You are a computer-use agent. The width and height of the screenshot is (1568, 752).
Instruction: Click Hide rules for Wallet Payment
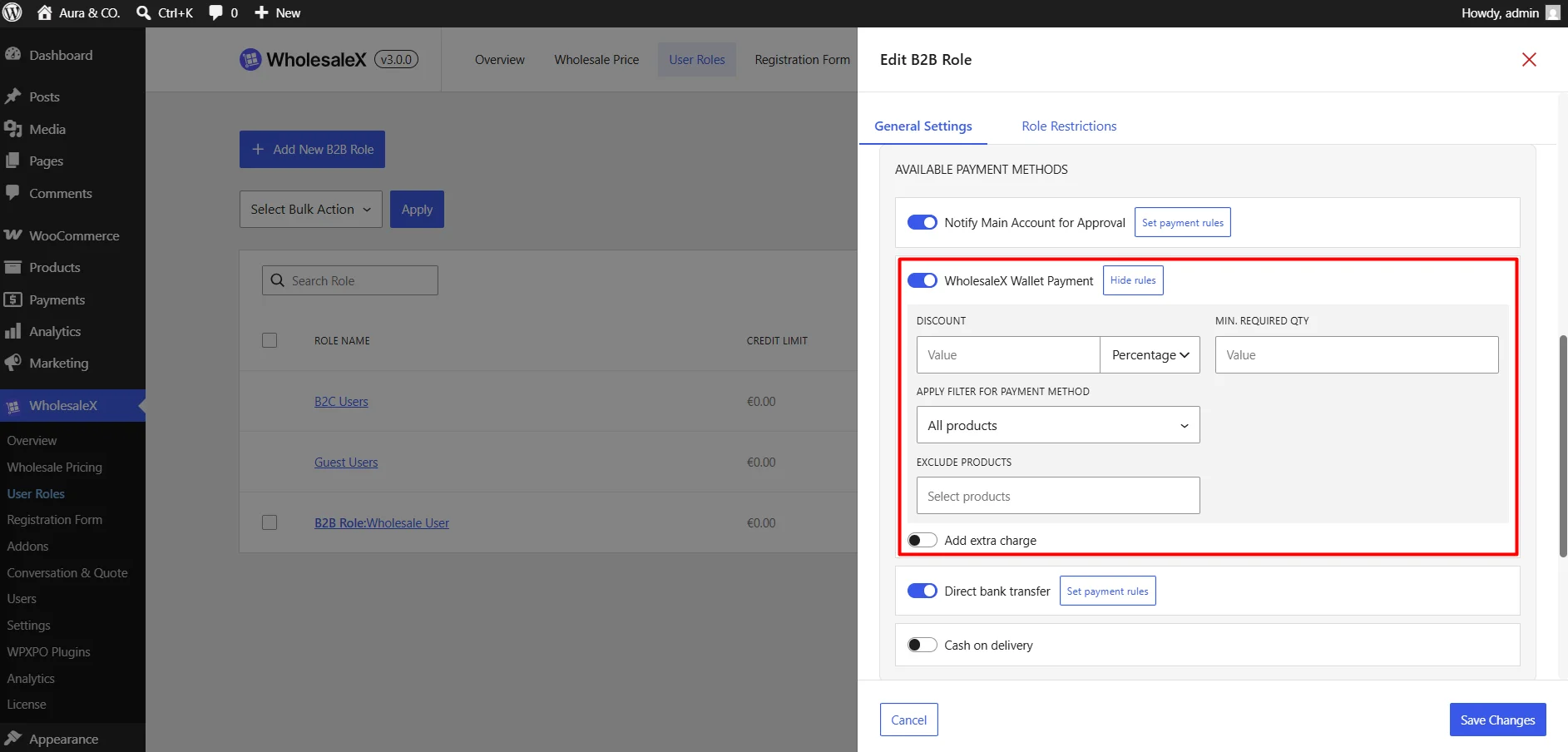(x=1133, y=280)
